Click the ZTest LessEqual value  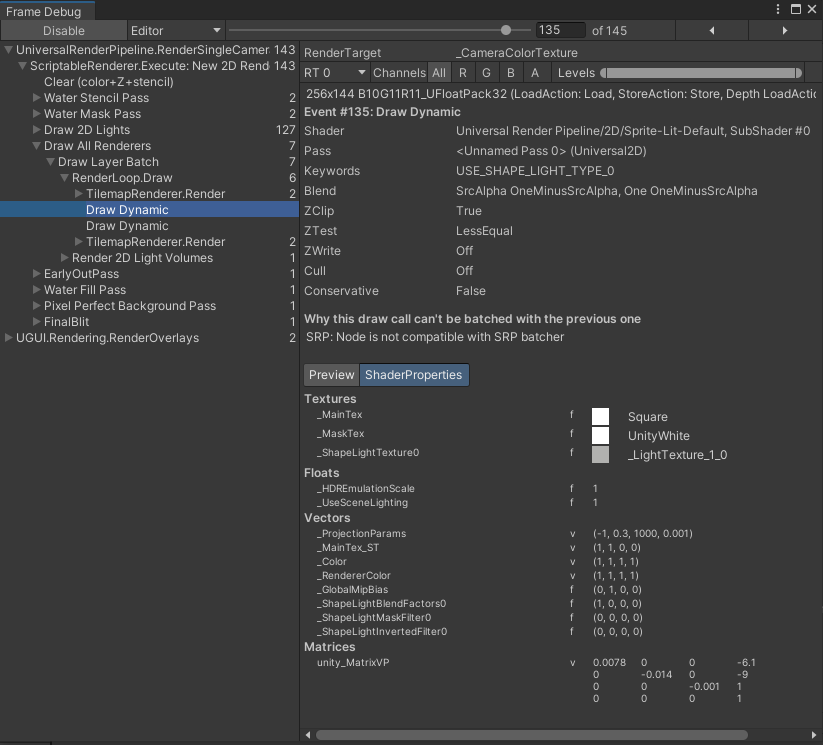pyautogui.click(x=484, y=231)
